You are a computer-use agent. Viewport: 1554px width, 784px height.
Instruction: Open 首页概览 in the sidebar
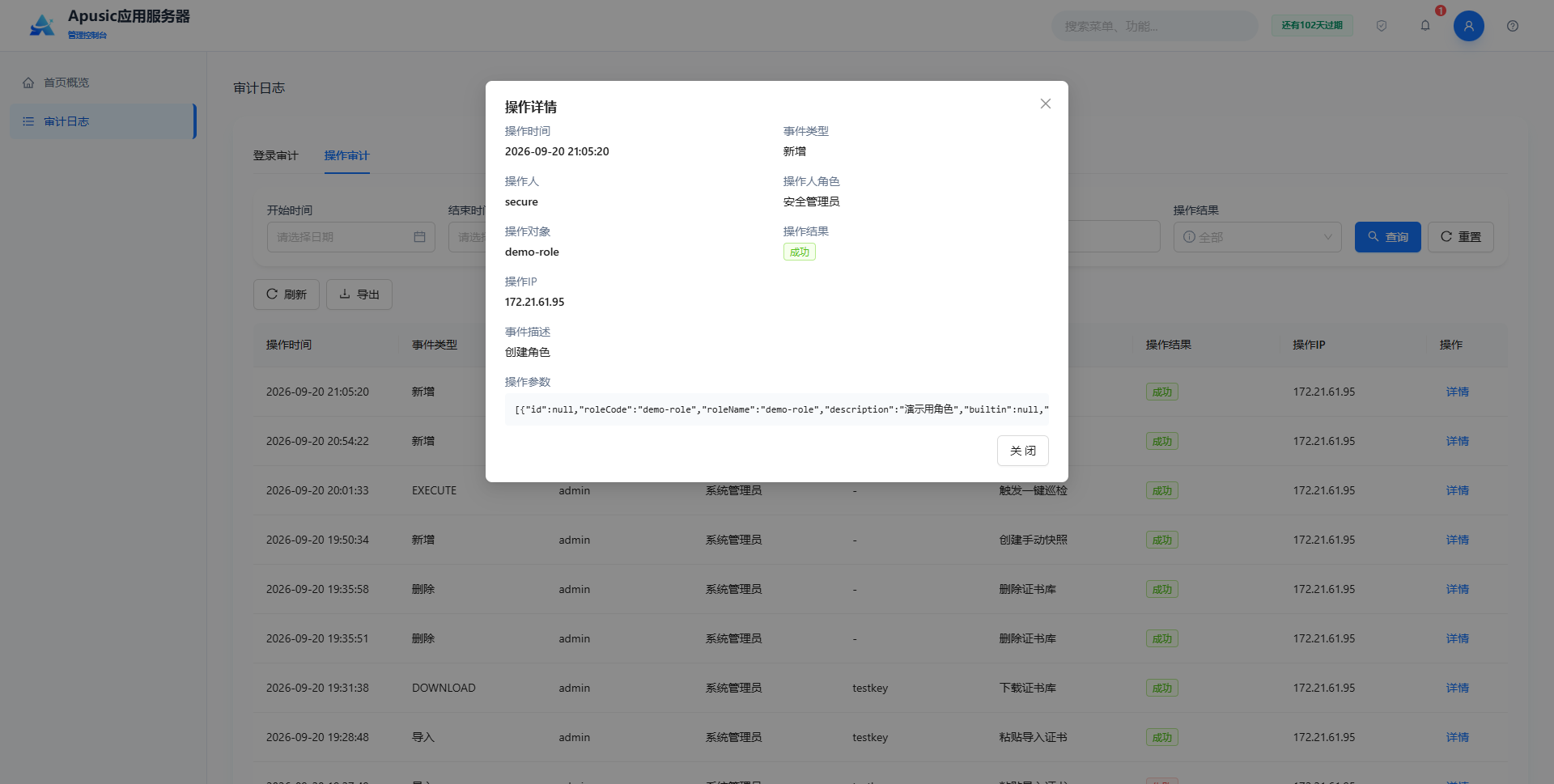103,83
